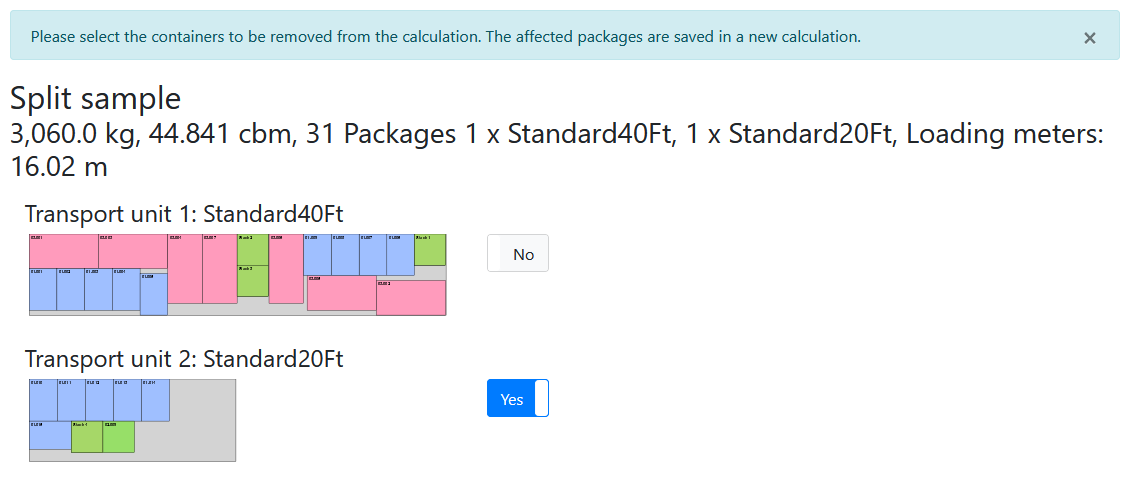Dismiss the info alert with the X
The height and width of the screenshot is (479, 1143).
point(1089,38)
